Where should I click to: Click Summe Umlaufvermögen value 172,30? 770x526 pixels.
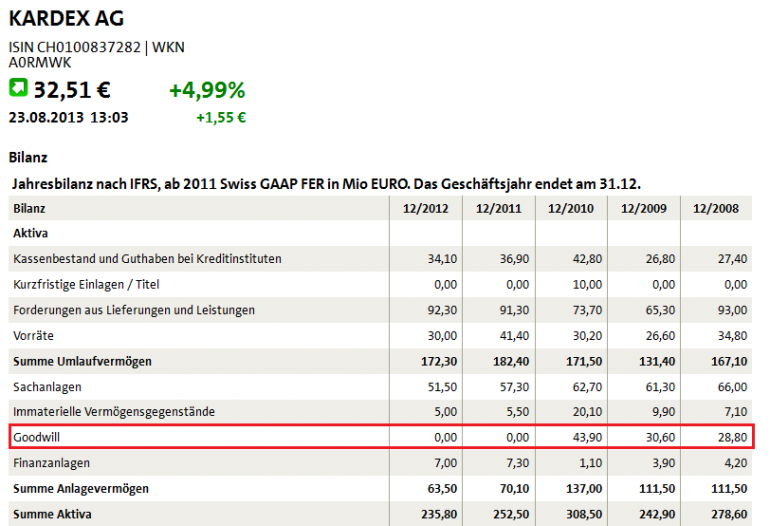click(439, 361)
